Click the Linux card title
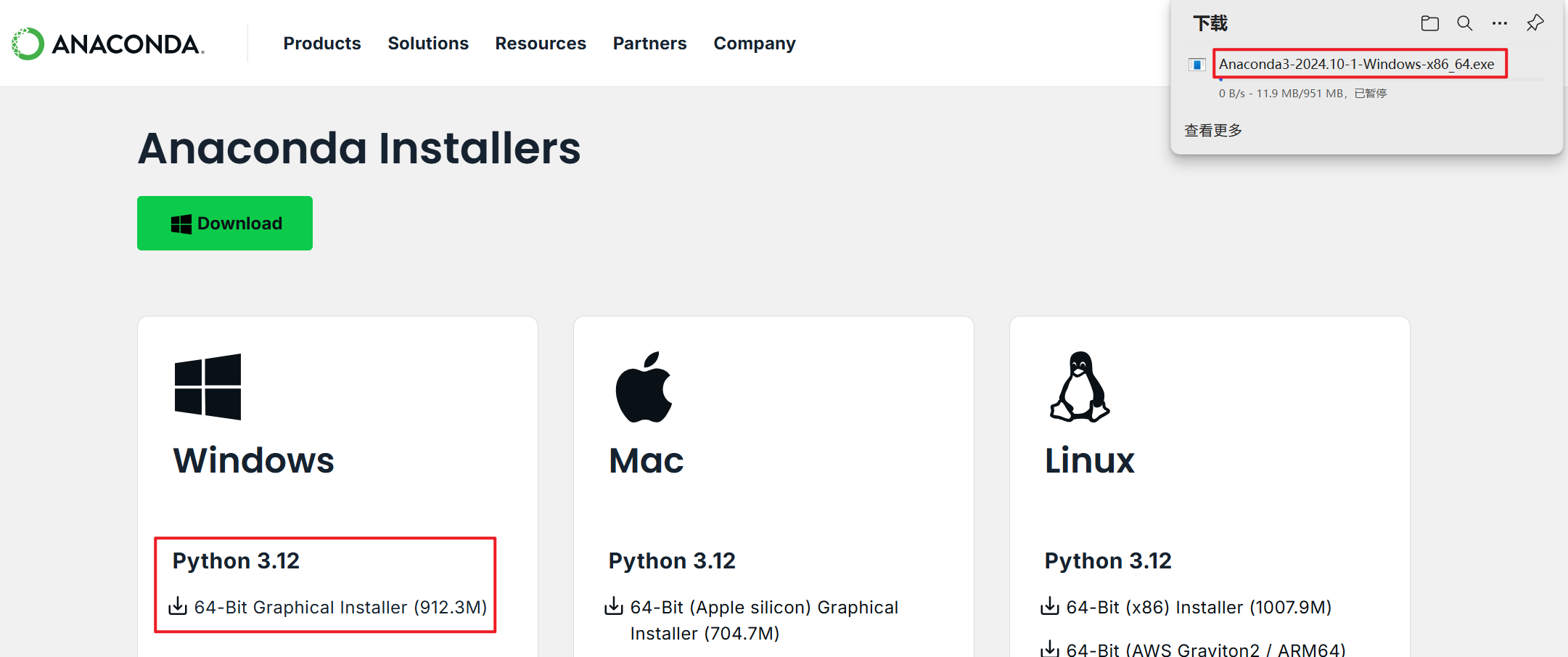1568x657 pixels. tap(1089, 460)
